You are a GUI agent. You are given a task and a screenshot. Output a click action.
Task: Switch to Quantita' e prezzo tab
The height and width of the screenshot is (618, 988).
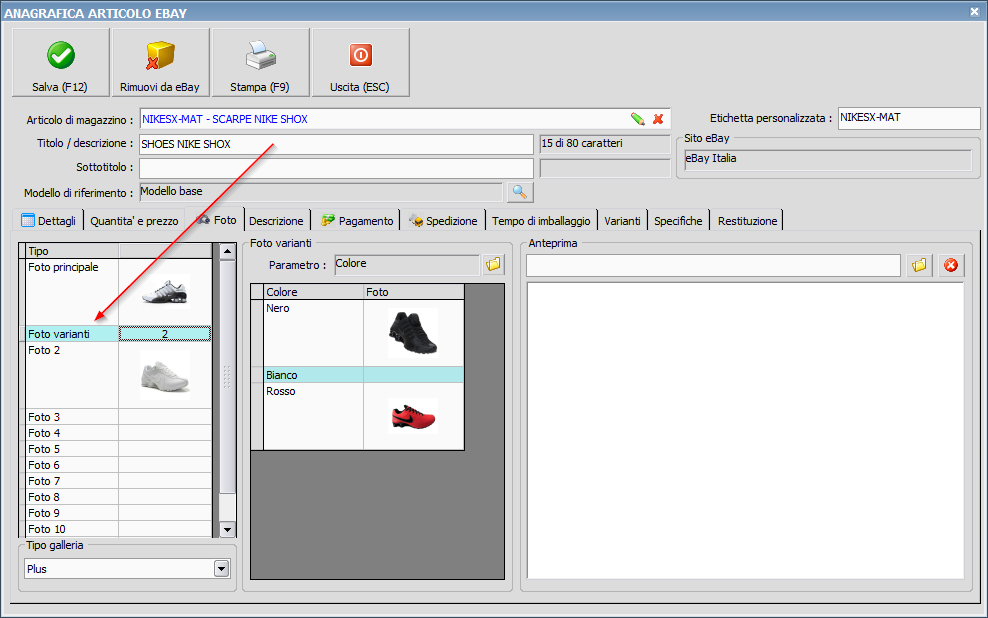click(x=134, y=220)
